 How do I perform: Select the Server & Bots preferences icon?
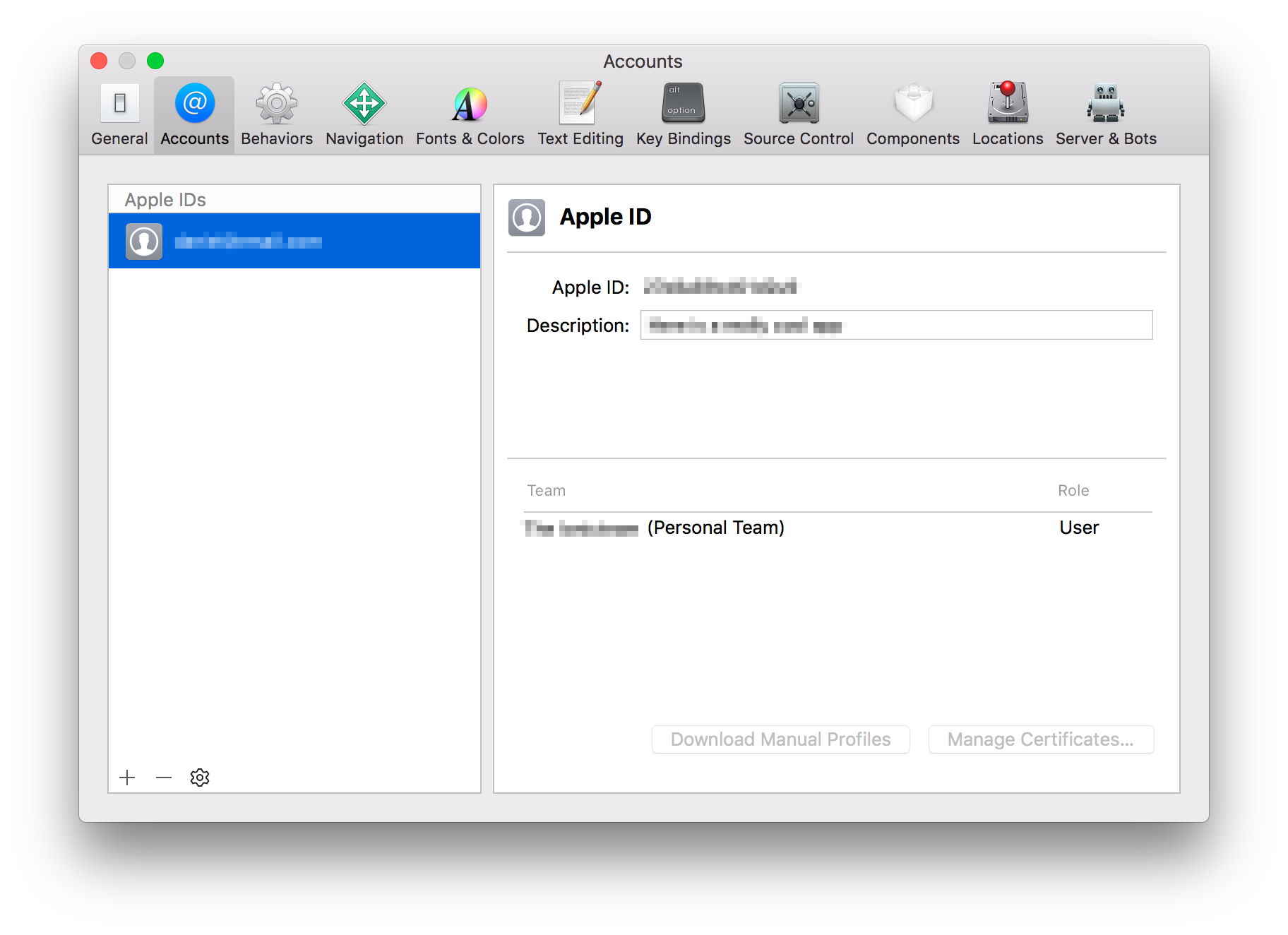coord(1104,113)
